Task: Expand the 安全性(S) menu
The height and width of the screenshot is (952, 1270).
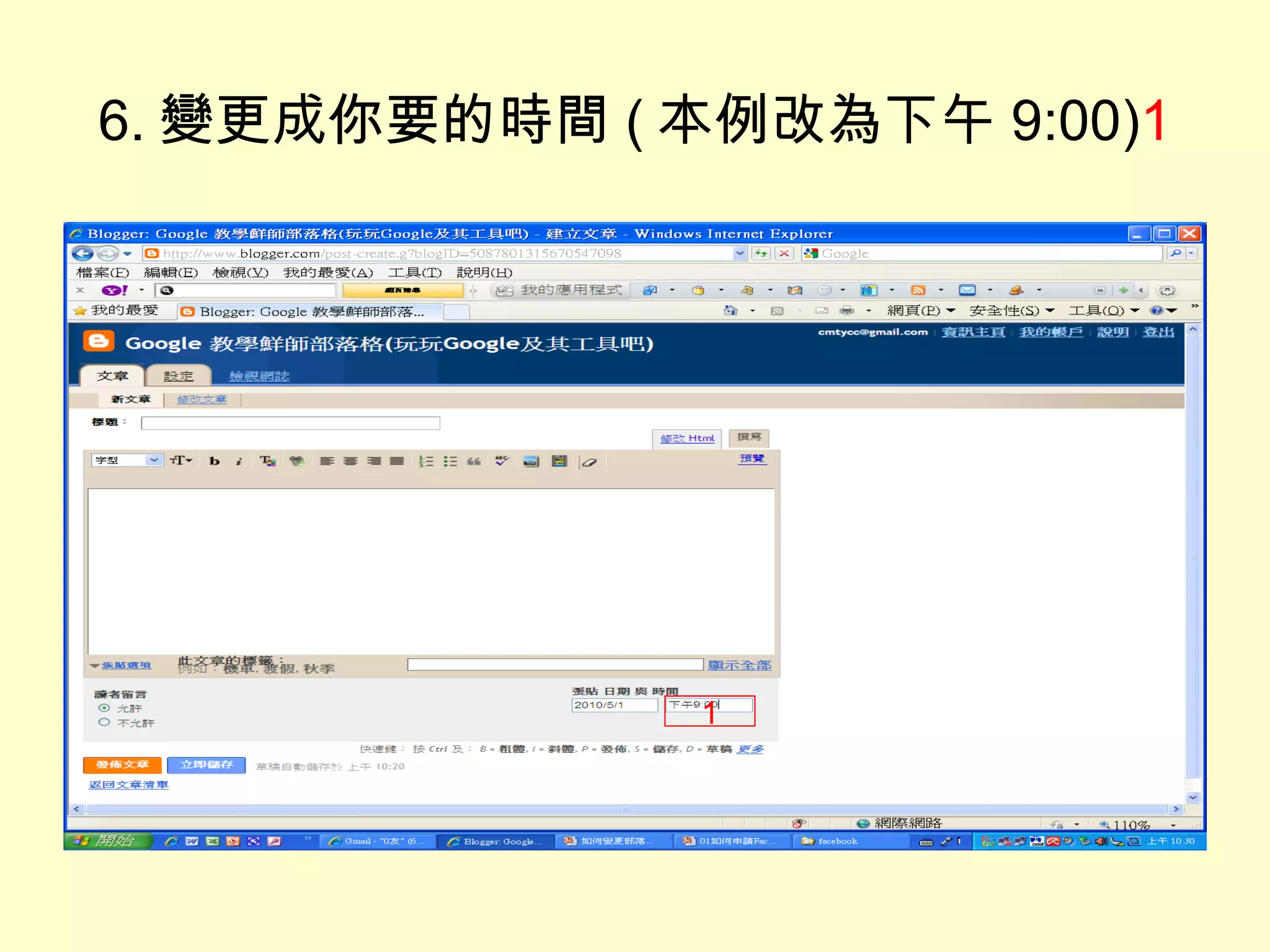Action: [1012, 310]
